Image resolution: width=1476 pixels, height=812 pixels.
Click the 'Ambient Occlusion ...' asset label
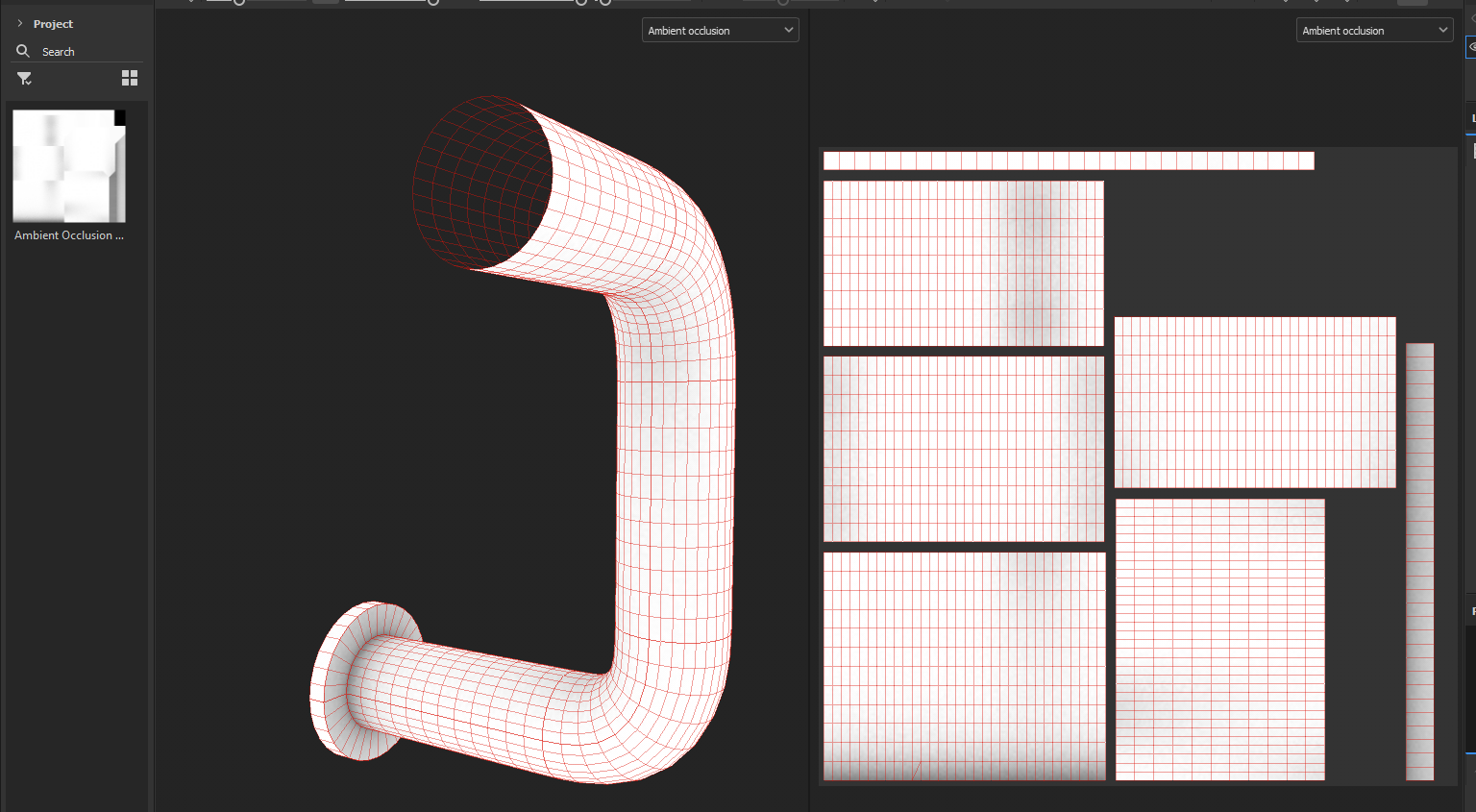pos(69,235)
